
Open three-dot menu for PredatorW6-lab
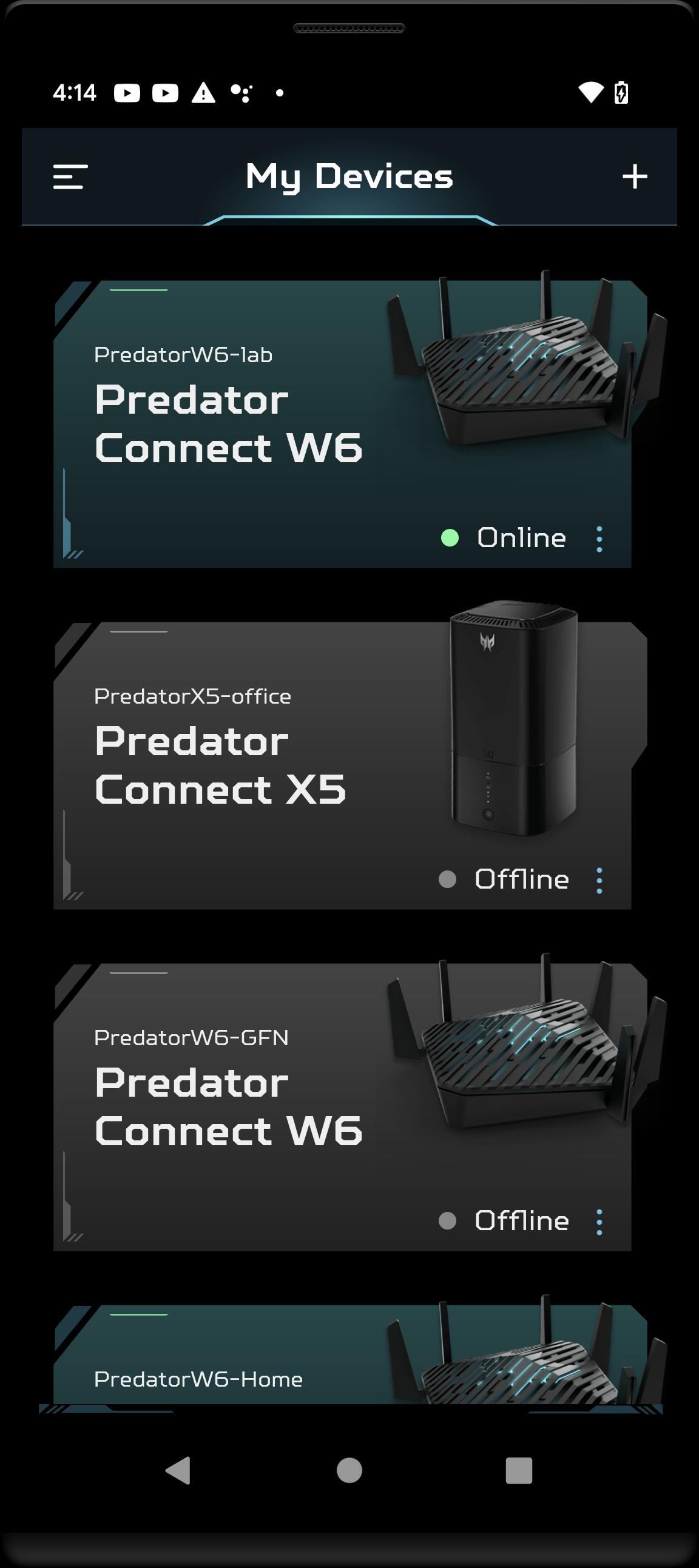pos(599,539)
